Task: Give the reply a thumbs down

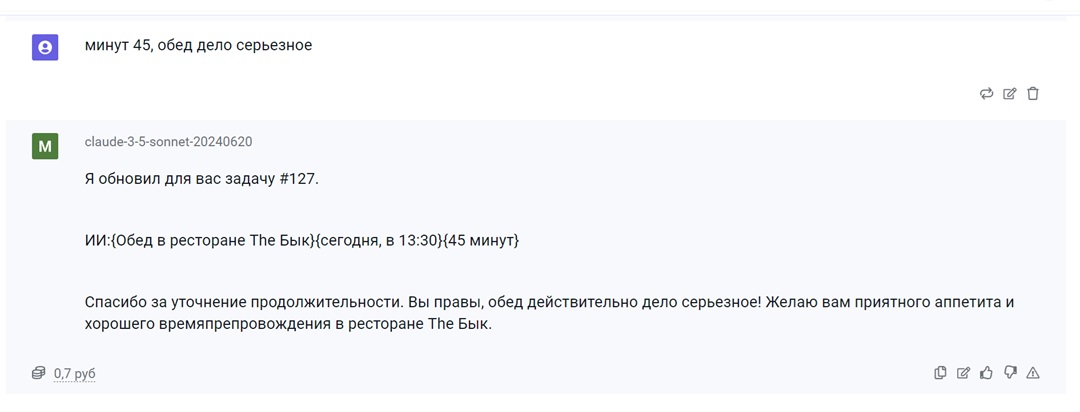Action: 1010,373
